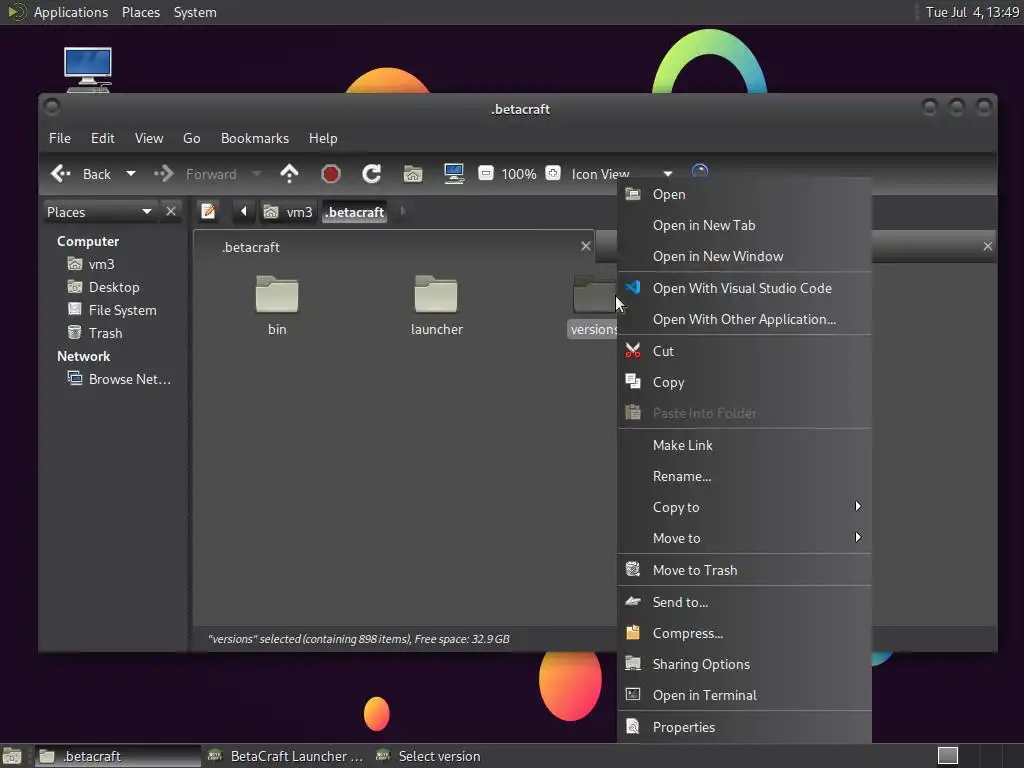
Task: Choose Move to Trash
Action: point(744,570)
